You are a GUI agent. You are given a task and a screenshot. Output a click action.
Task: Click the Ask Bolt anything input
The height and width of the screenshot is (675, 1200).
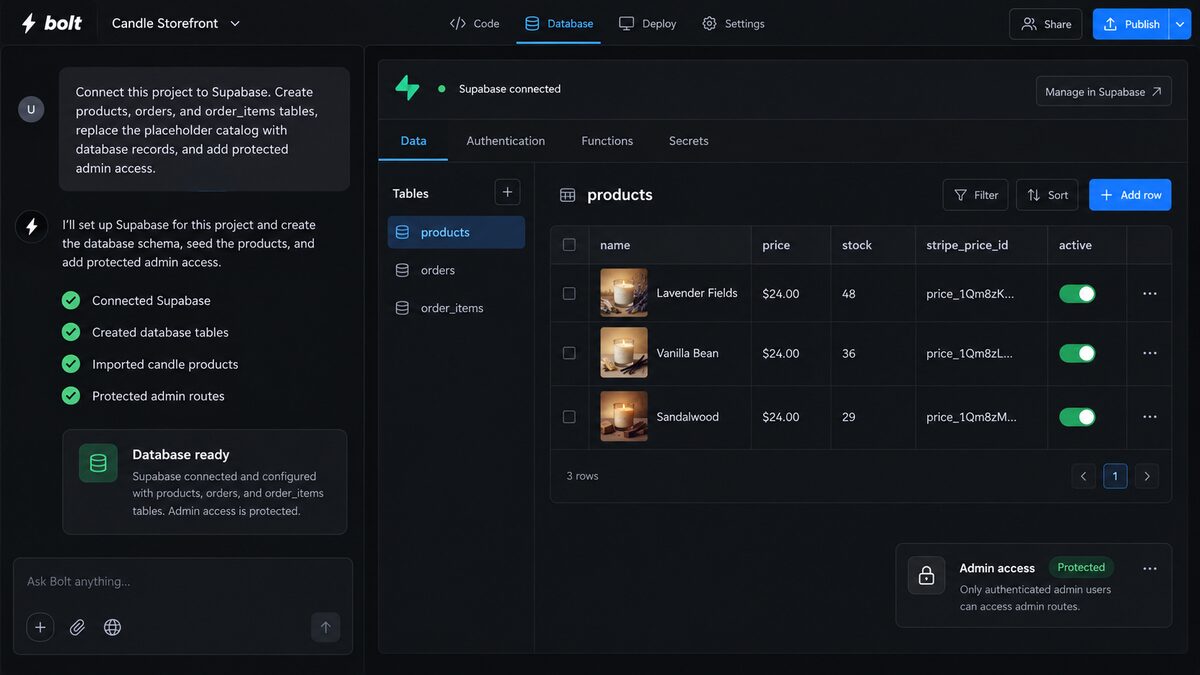pyautogui.click(x=183, y=581)
